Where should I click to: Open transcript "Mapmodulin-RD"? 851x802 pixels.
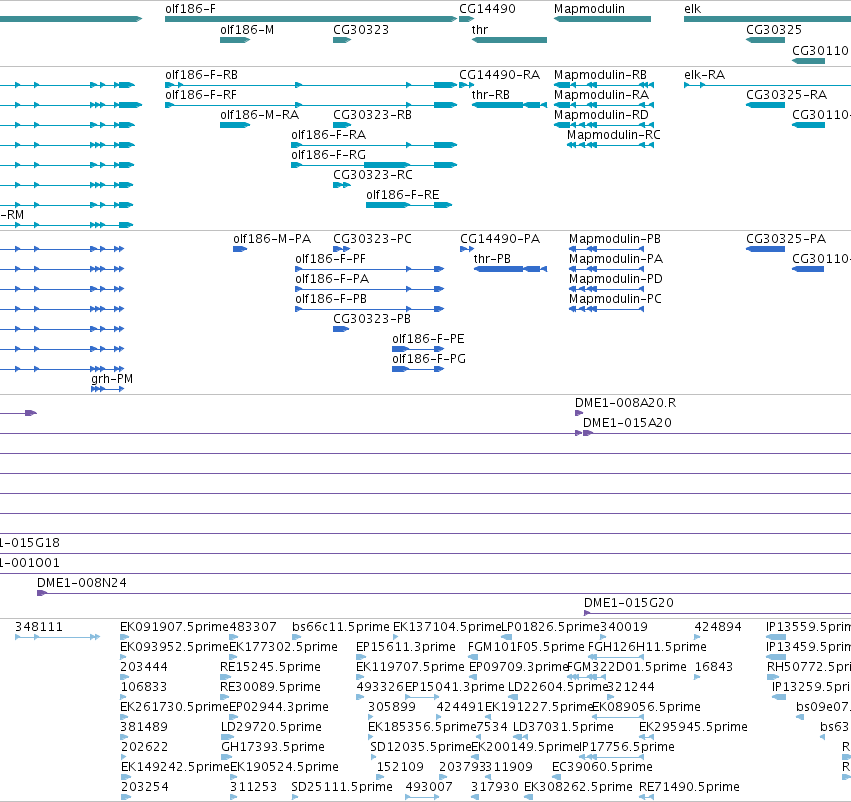pos(601,114)
